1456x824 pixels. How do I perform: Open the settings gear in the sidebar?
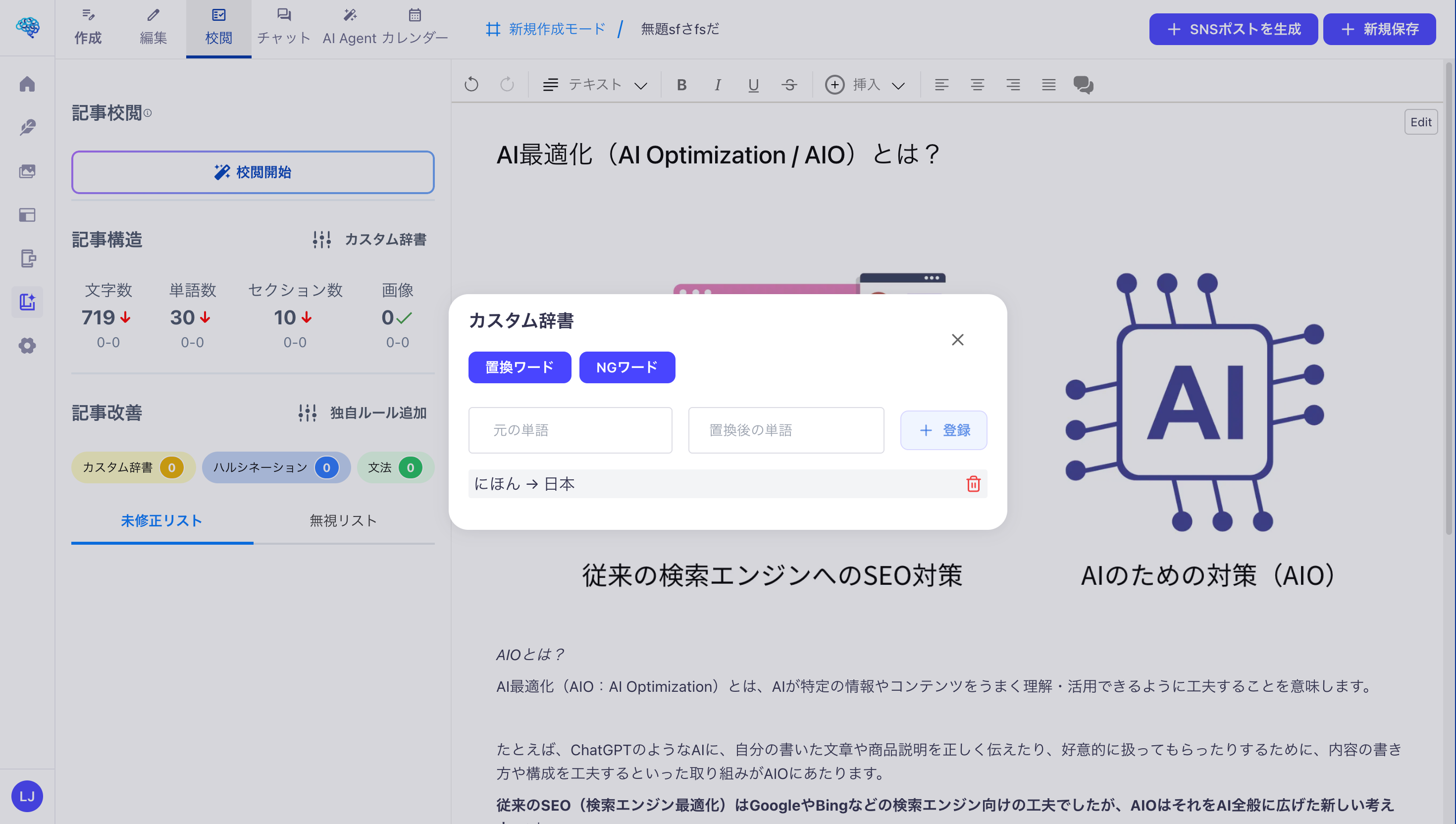tap(27, 346)
